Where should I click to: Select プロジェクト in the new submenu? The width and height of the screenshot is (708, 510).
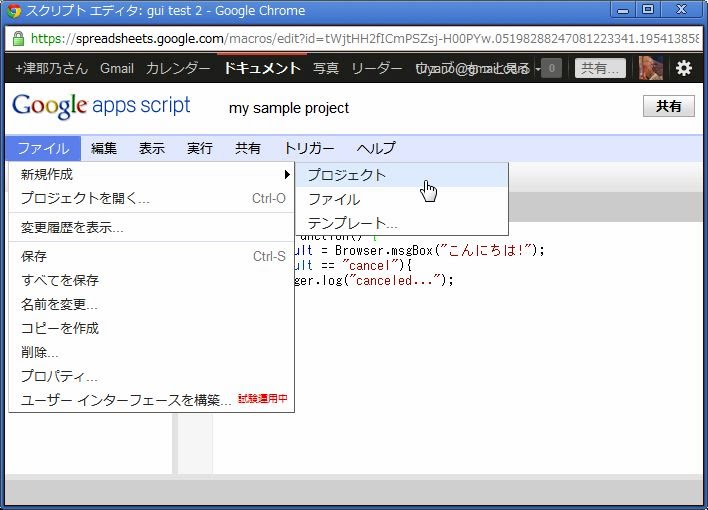coord(347,175)
